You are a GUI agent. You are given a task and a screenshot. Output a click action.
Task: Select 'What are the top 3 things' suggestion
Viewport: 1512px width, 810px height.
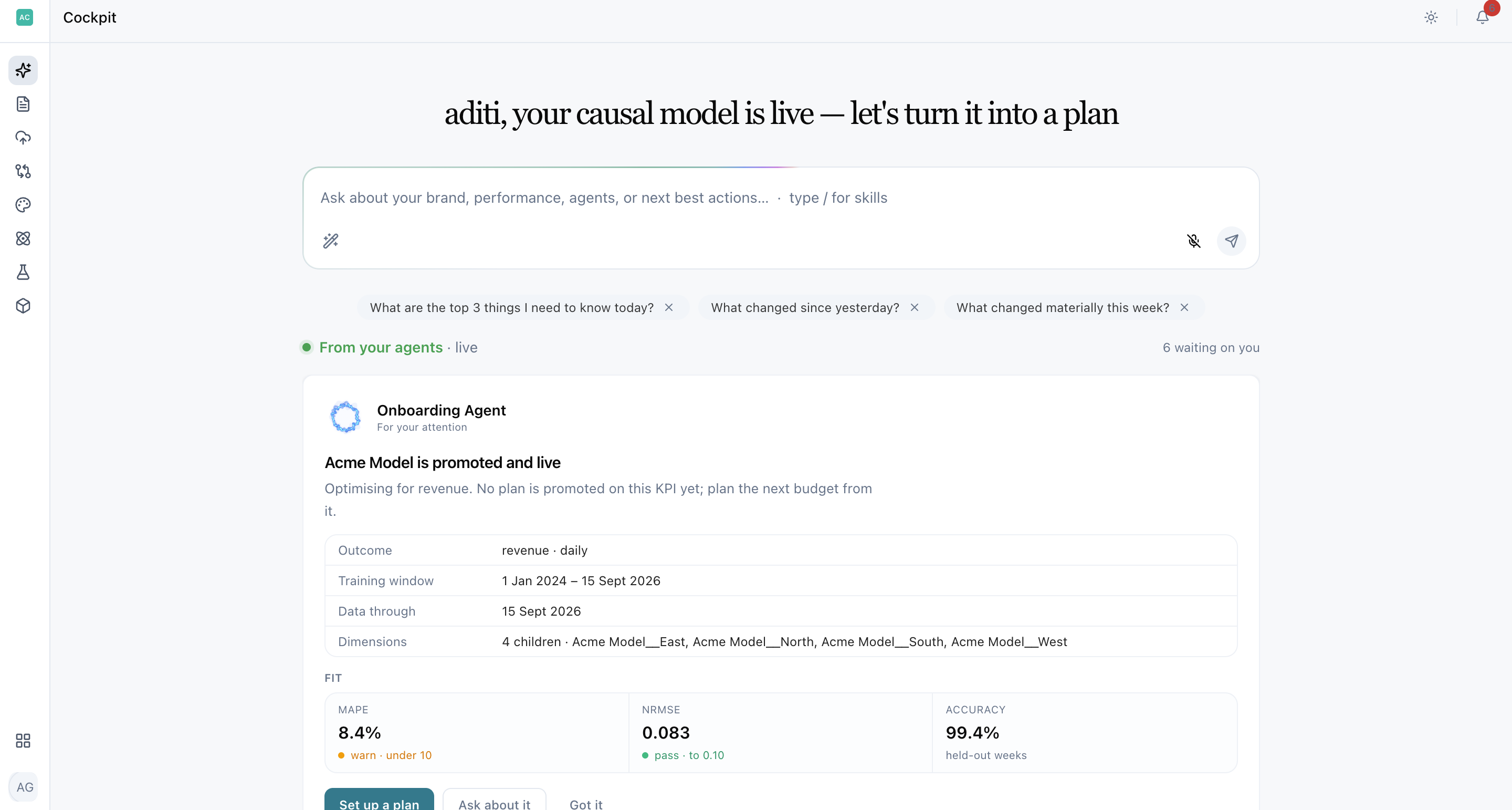pyautogui.click(x=511, y=308)
